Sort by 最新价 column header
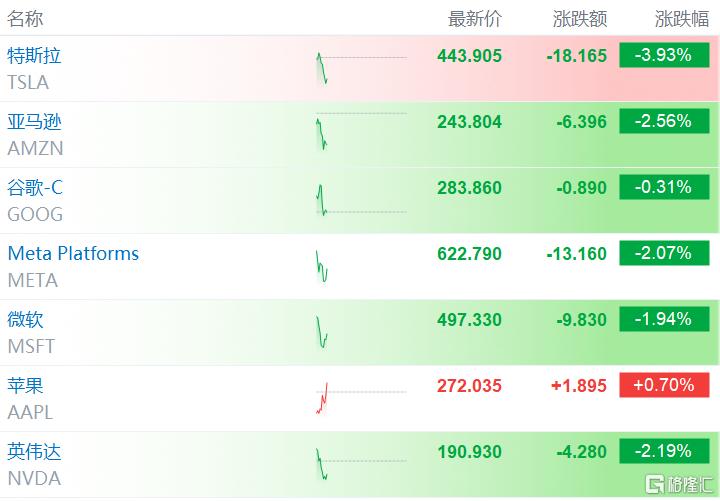 [x=474, y=19]
